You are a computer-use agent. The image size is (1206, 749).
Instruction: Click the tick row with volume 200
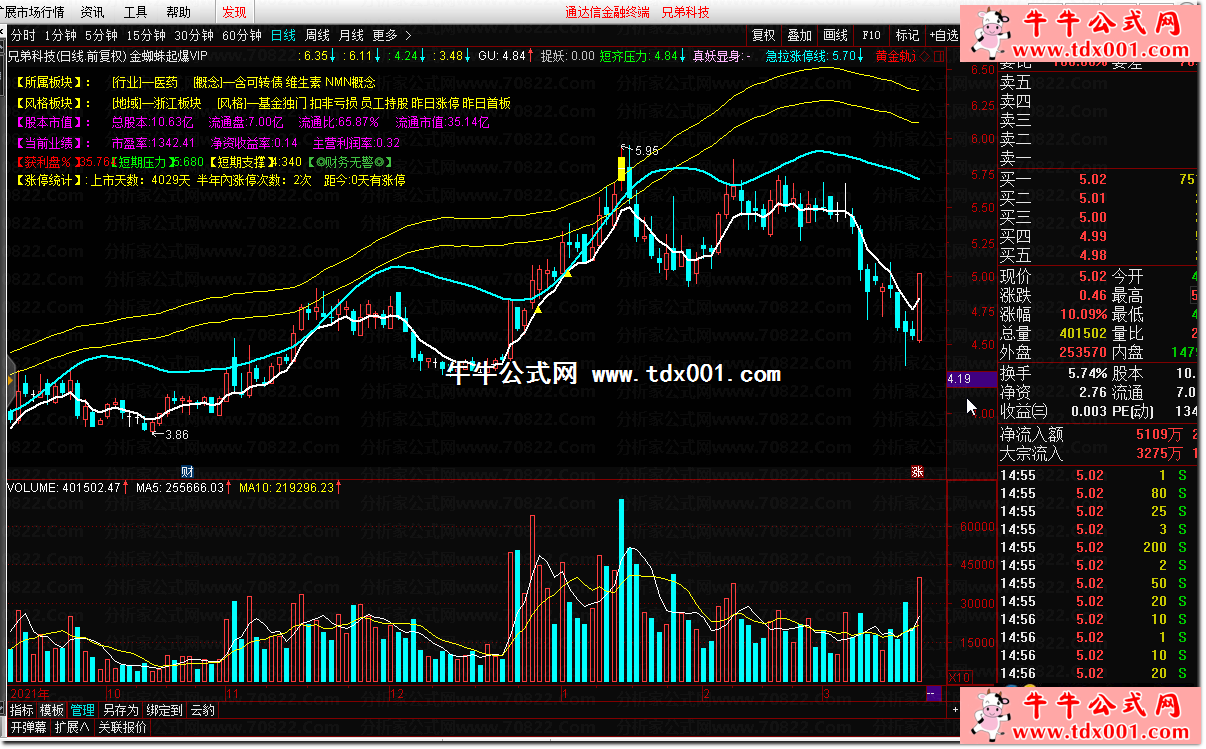pyautogui.click(x=1098, y=547)
